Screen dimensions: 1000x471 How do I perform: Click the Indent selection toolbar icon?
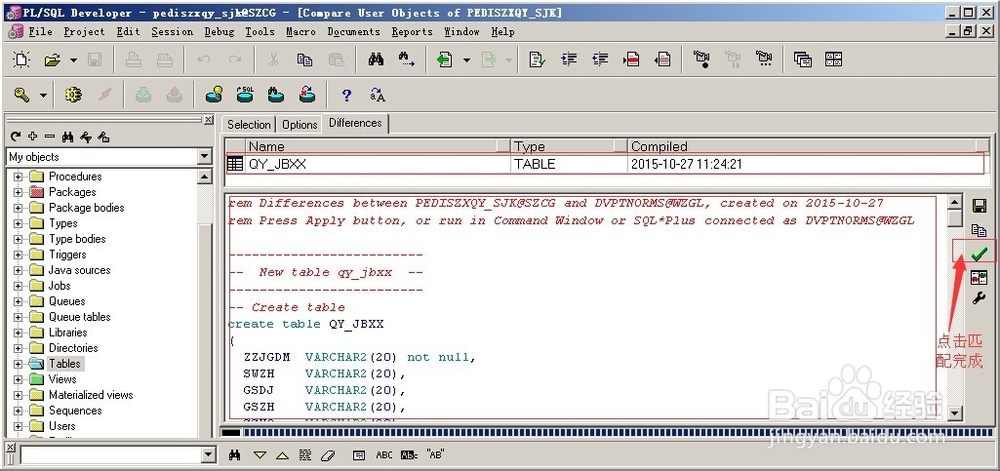click(569, 60)
